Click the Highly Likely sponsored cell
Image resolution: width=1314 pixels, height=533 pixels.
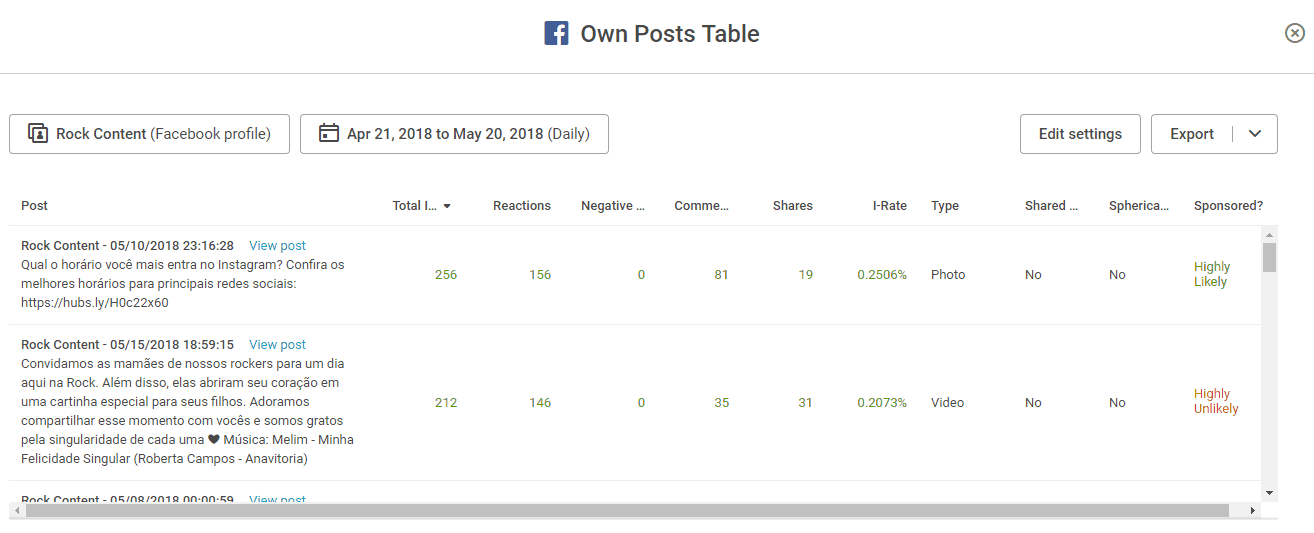click(x=1212, y=274)
